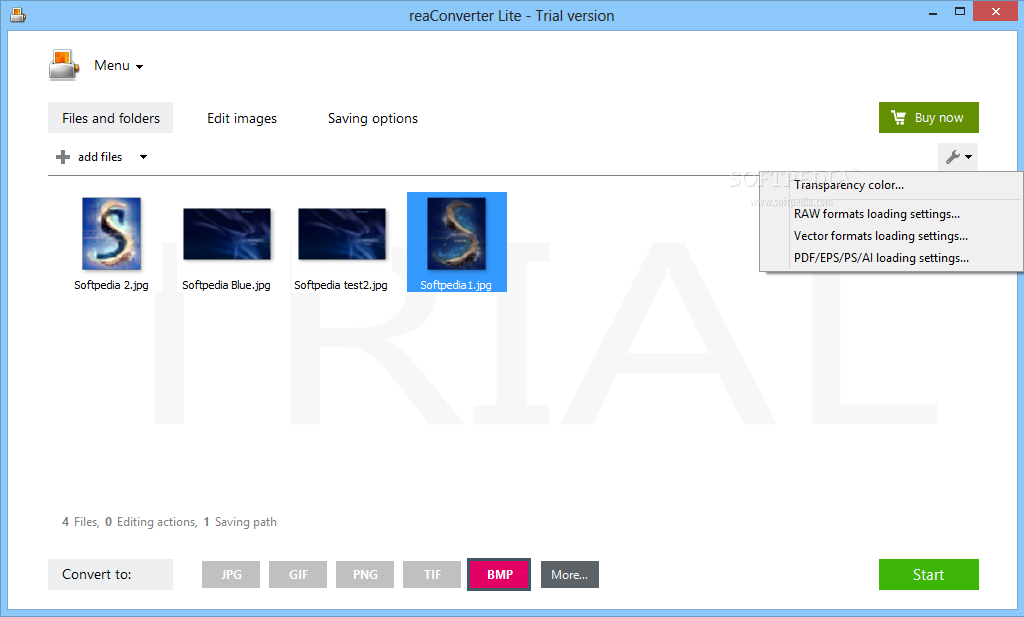
Task: Click the shopping cart icon
Action: tap(899, 118)
